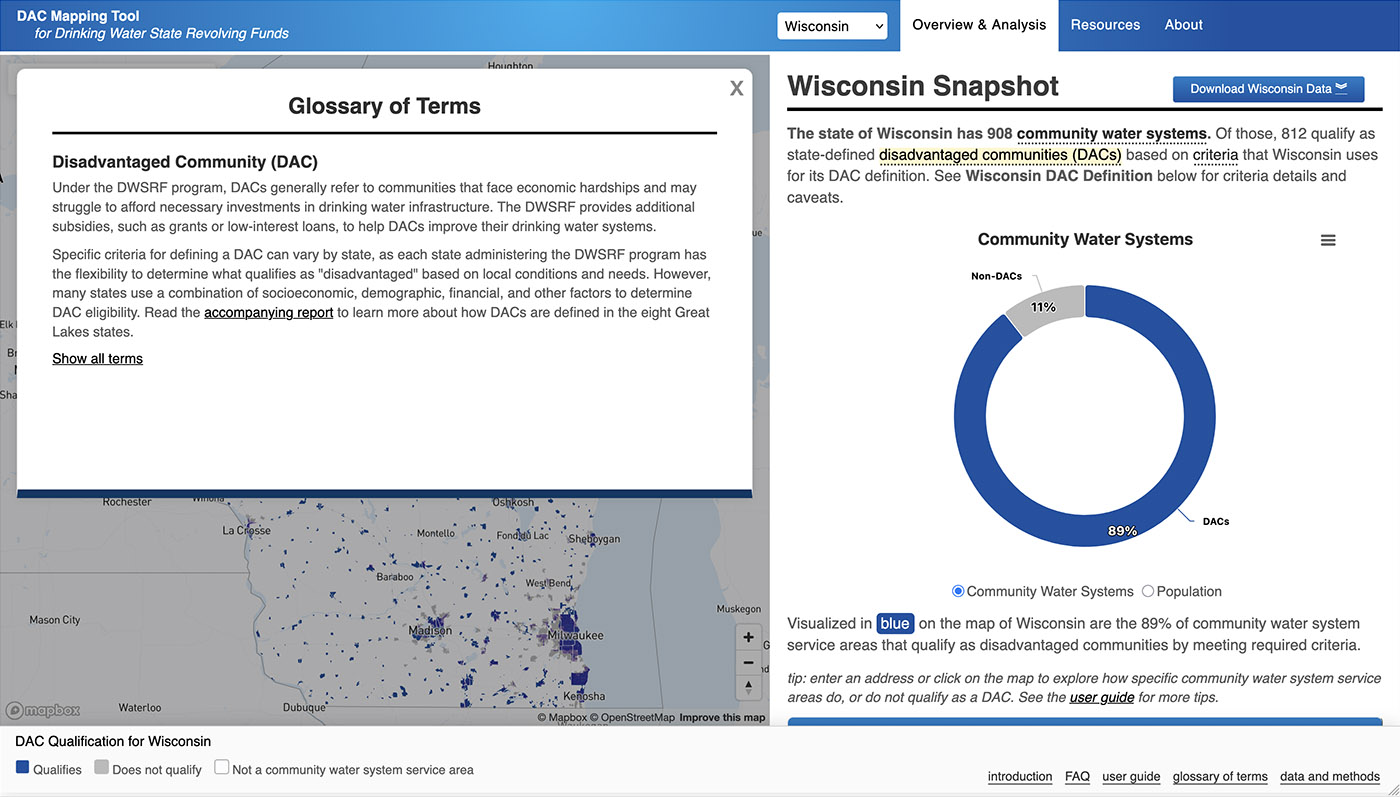Expand Show all terms in glossary

[97, 359]
